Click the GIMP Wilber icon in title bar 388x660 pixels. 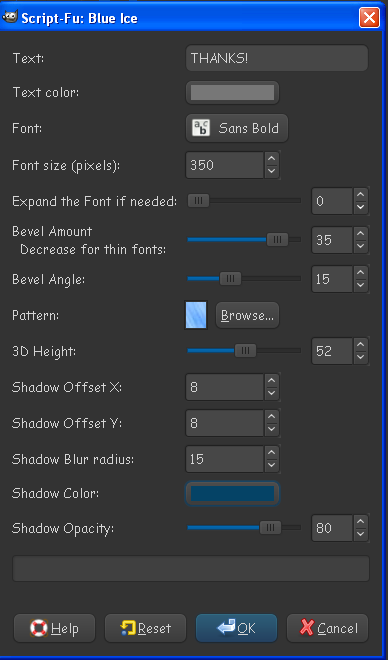(9, 17)
